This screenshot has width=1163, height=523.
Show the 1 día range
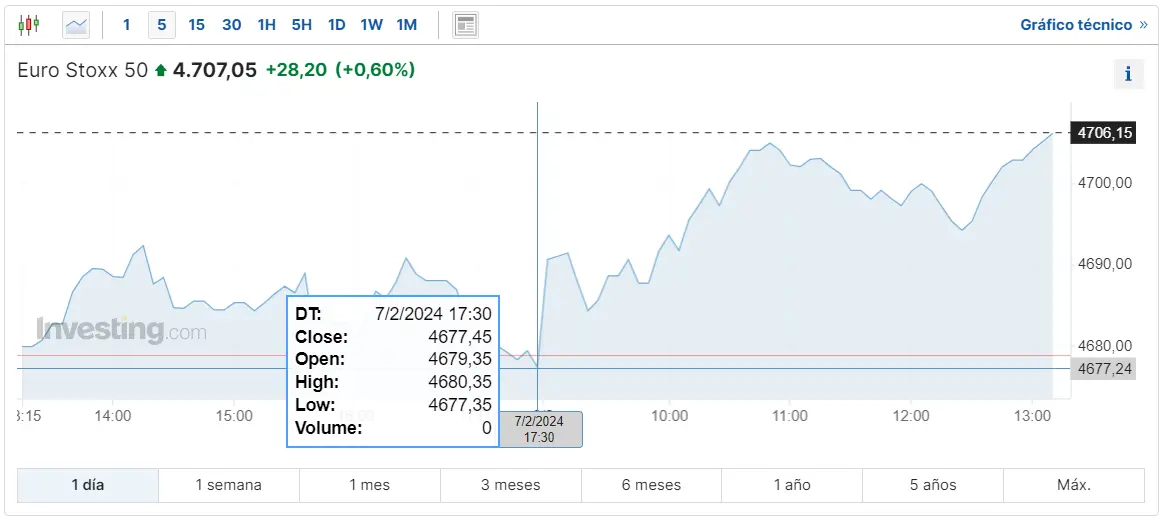click(88, 485)
